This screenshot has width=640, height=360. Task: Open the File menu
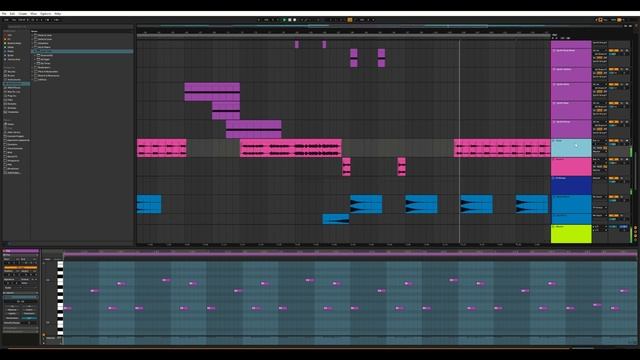tap(4, 13)
